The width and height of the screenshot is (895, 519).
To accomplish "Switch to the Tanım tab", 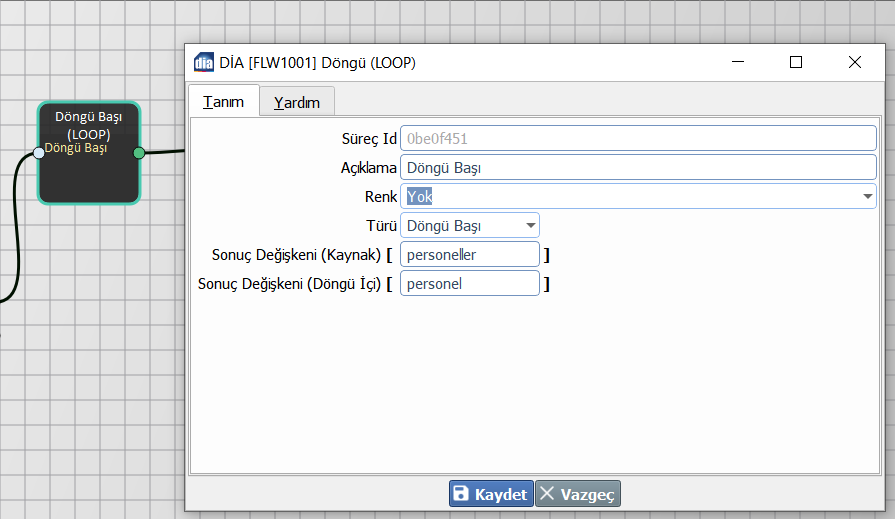I will (223, 102).
